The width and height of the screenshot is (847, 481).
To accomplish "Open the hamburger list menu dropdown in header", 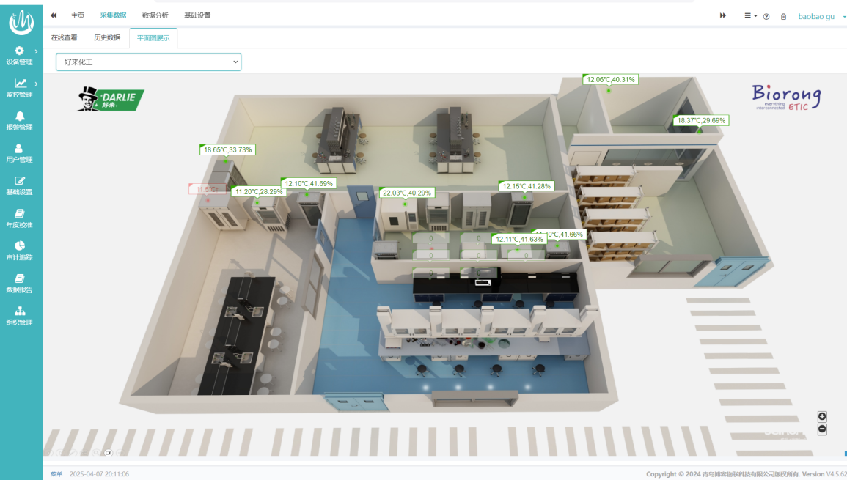I will tap(750, 16).
